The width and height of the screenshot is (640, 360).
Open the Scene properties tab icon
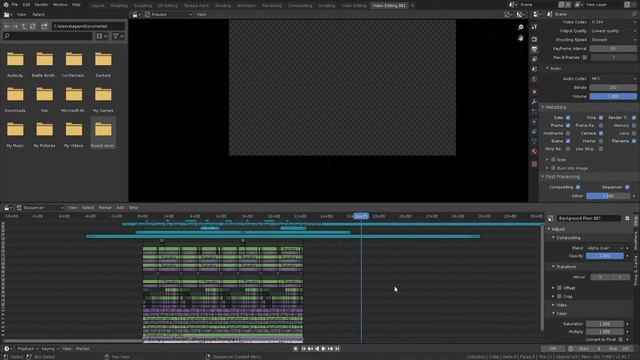534,69
